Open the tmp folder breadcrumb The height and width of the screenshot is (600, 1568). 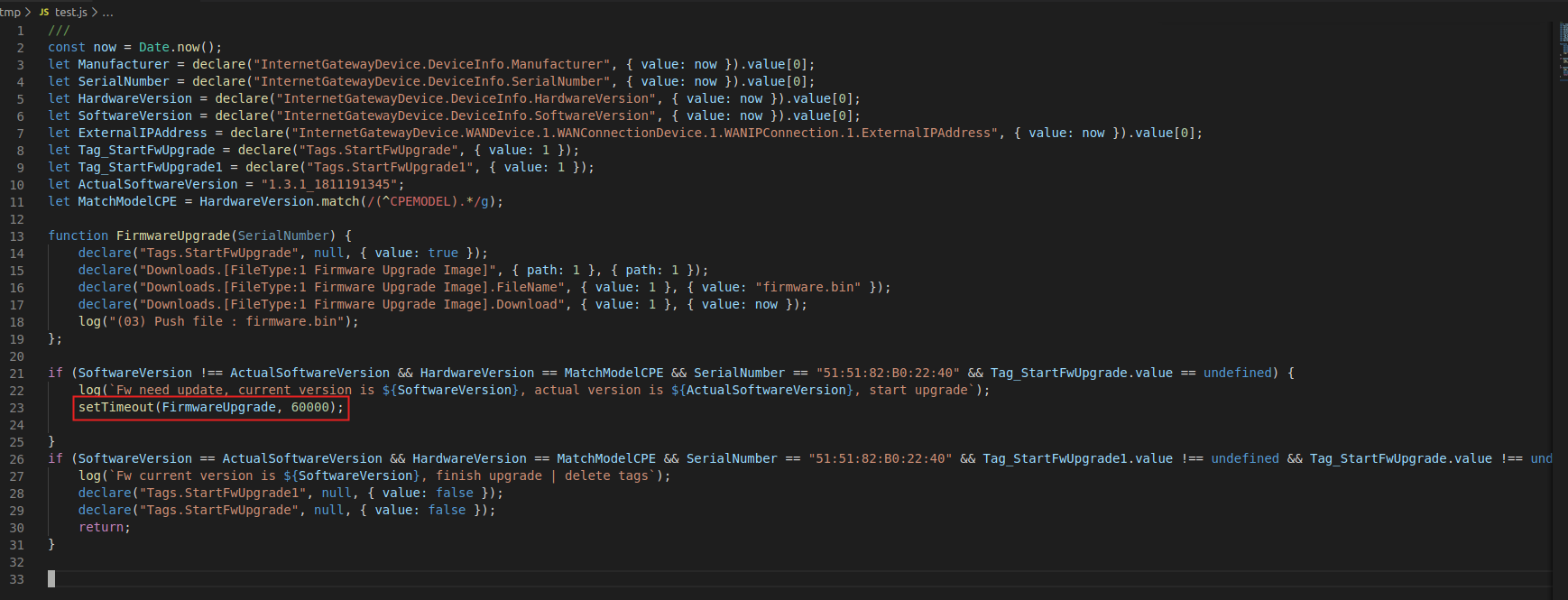pos(10,12)
